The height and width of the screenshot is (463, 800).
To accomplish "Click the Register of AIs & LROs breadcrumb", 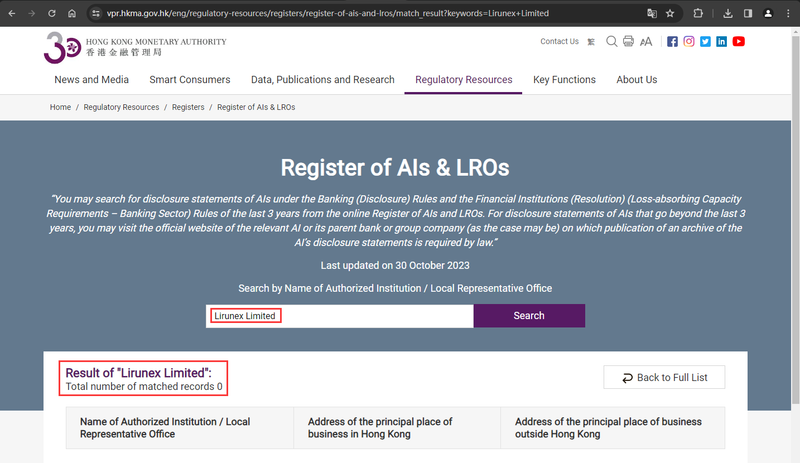I will (x=256, y=107).
